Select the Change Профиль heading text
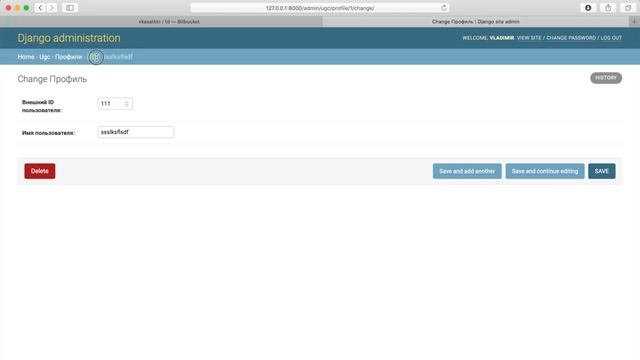640x360 pixels. 52,79
